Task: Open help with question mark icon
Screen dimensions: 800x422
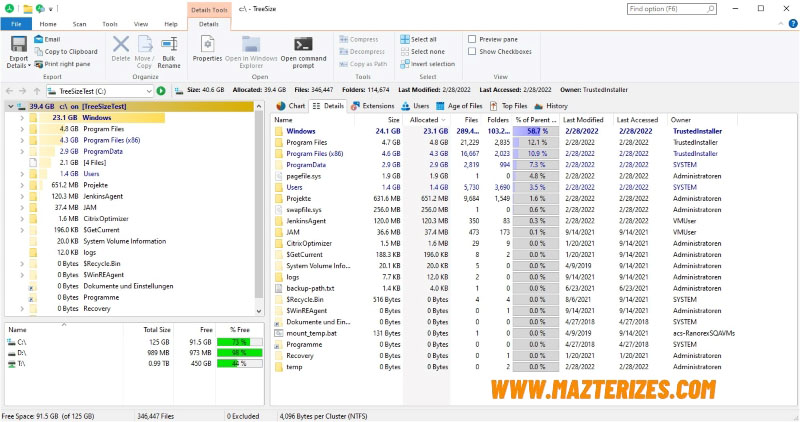Action: (x=793, y=23)
